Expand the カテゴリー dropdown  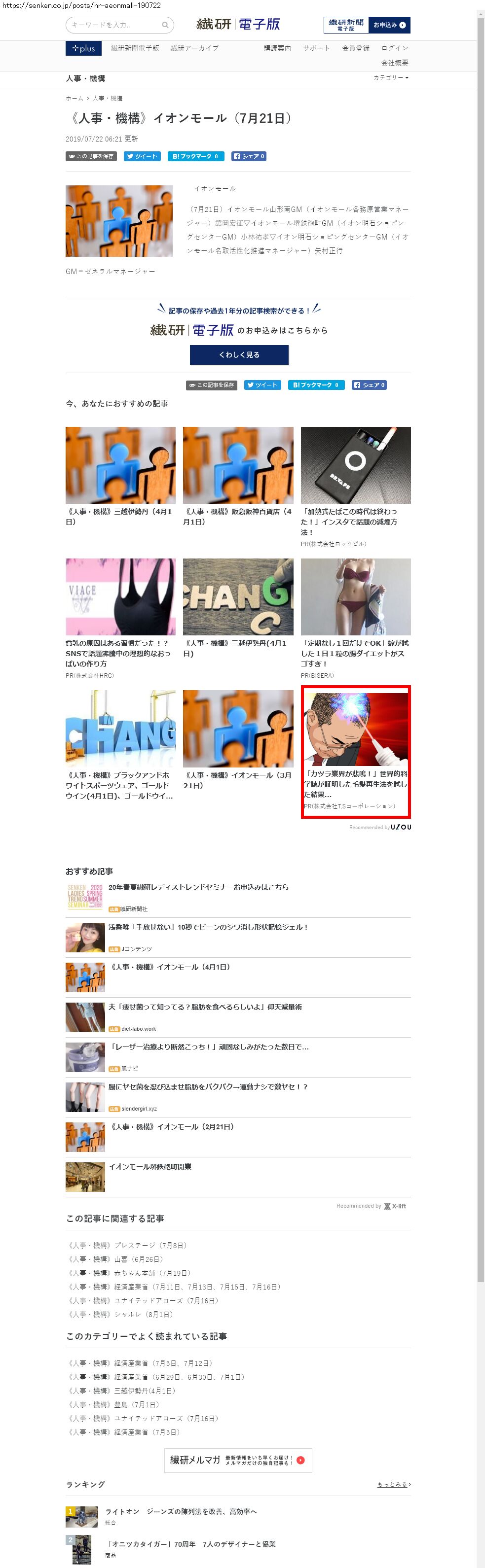(391, 78)
